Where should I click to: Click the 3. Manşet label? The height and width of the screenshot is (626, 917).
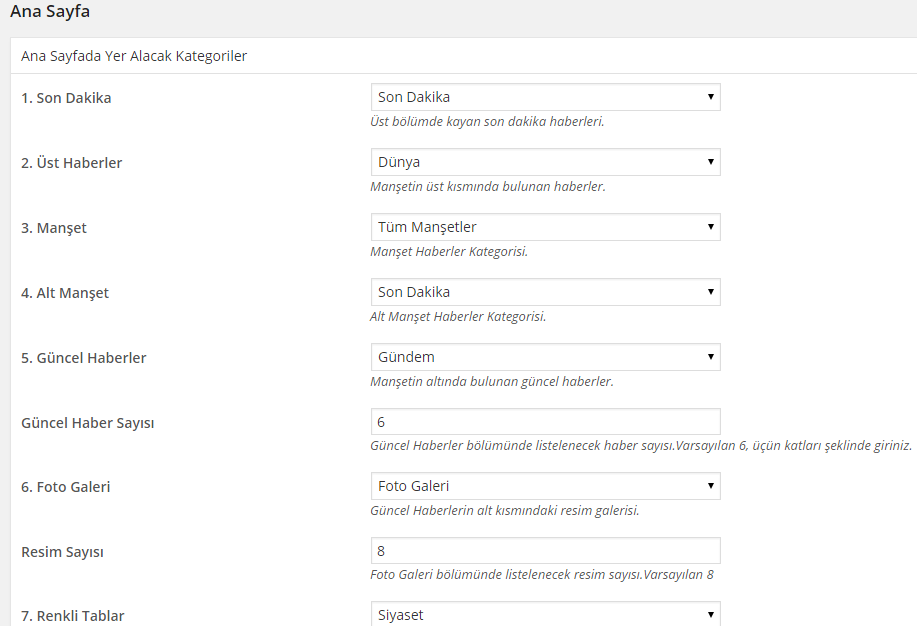(54, 228)
